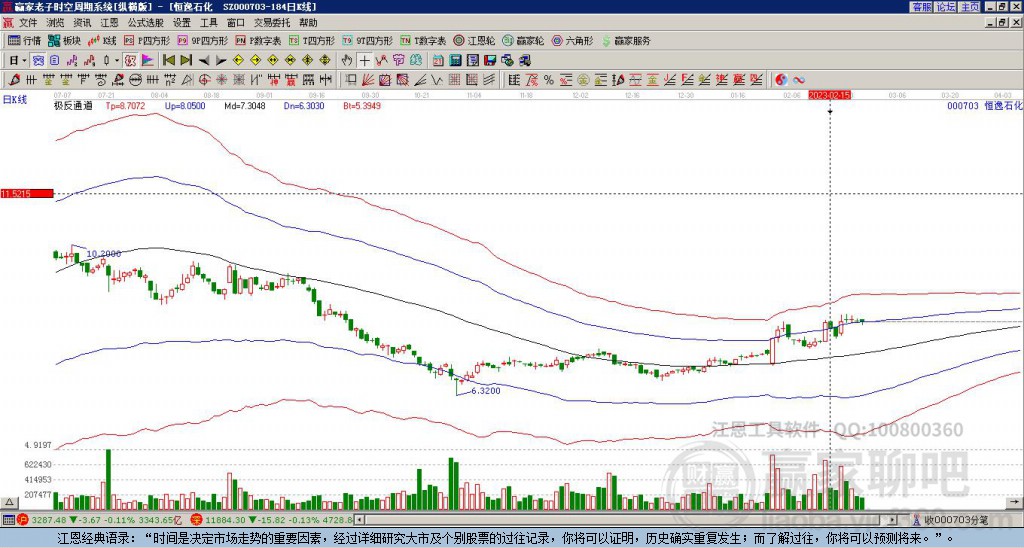Open the 赢家轮 tool
The height and width of the screenshot is (548, 1024).
pos(523,40)
